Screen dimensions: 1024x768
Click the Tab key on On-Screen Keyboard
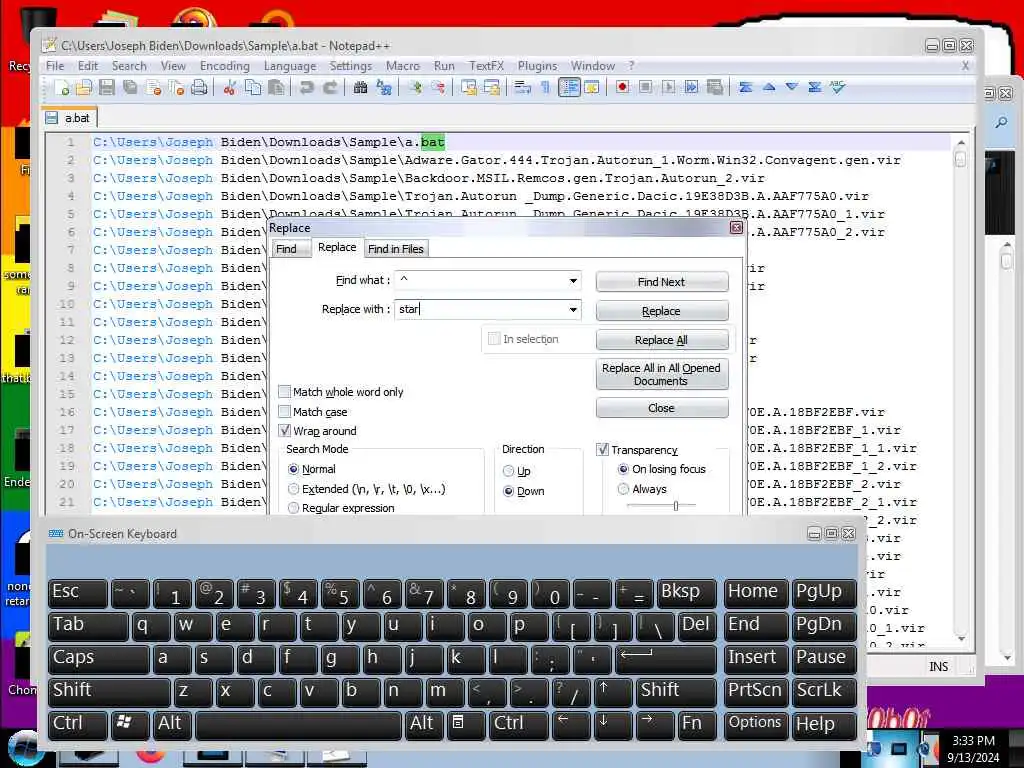(88, 626)
